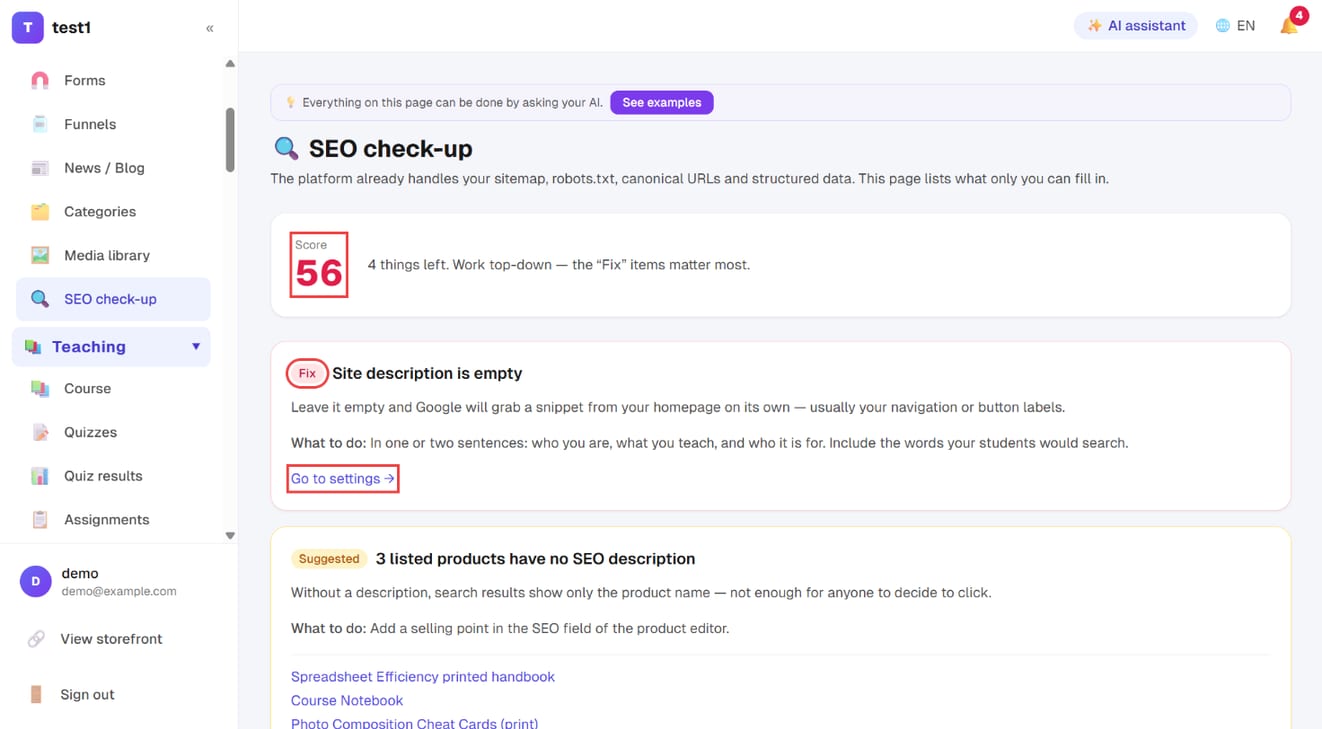
Task: Click the Media library picture icon
Action: (40, 255)
